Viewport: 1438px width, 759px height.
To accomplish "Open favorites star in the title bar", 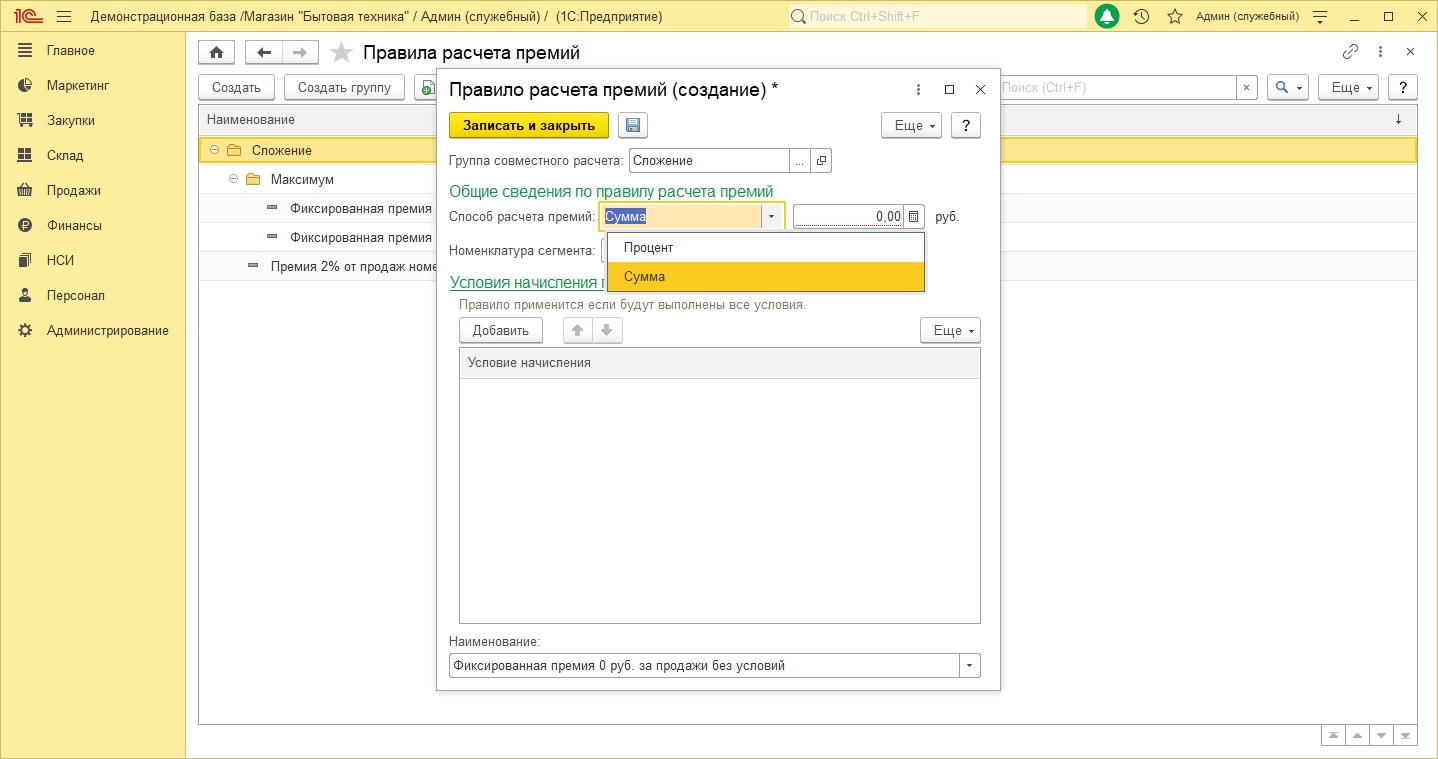I will pyautogui.click(x=1175, y=17).
